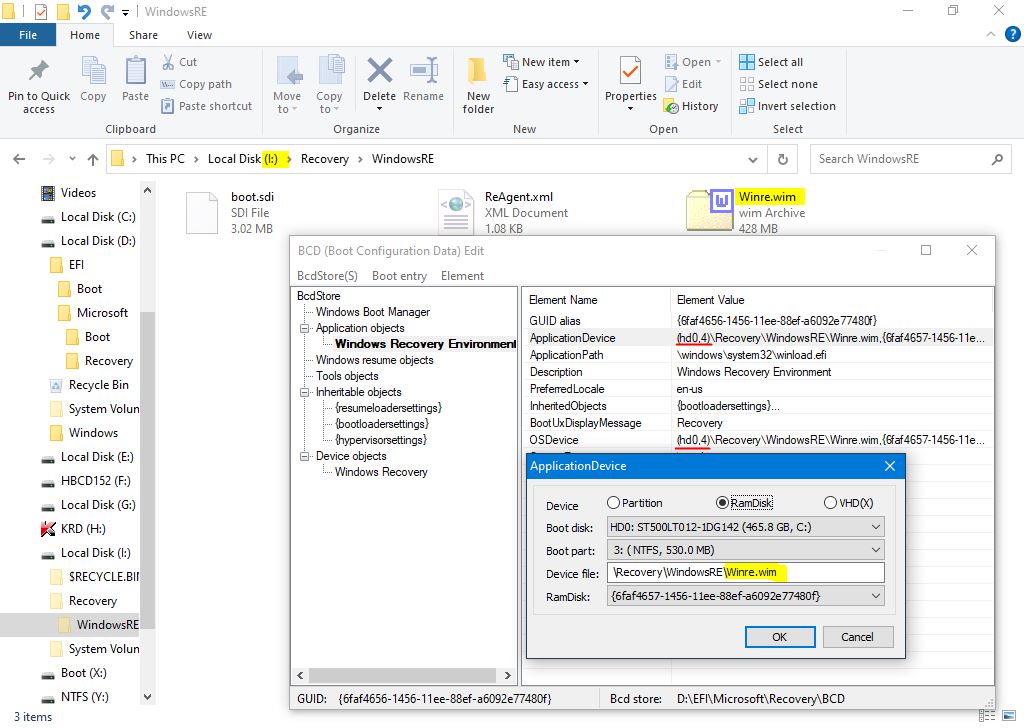Screen dimensions: 1024x728
Task: Open the RamDisk GUID dropdown
Action: tap(745, 596)
